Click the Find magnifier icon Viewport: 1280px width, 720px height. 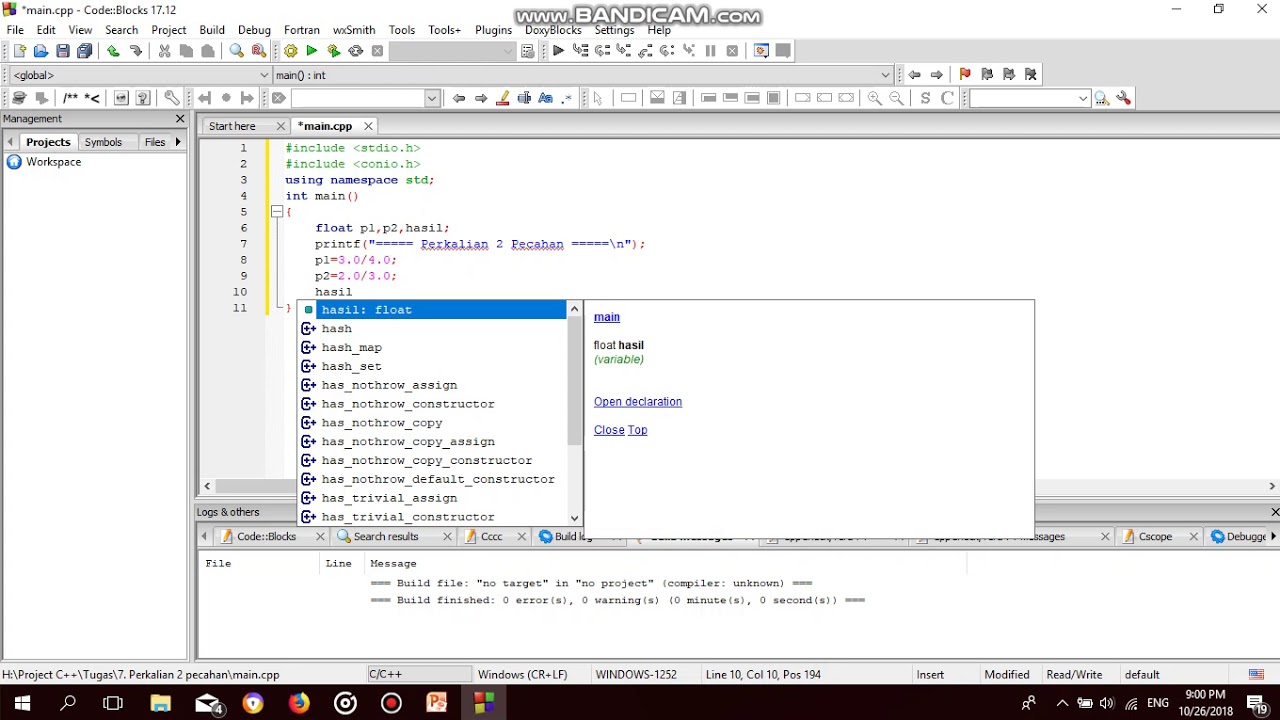tap(236, 51)
